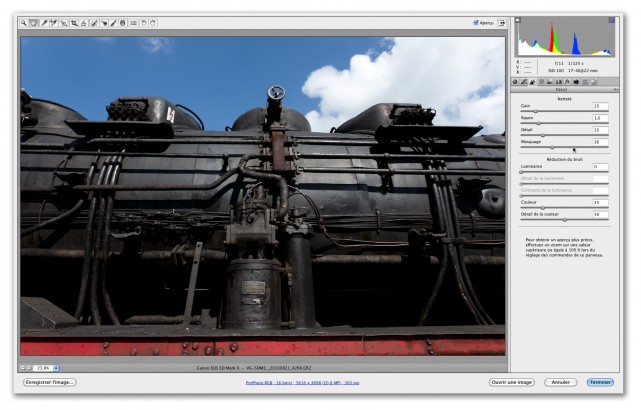This screenshot has height=410, width=641.
Task: Select the Color Sampler tool
Action: click(54, 23)
